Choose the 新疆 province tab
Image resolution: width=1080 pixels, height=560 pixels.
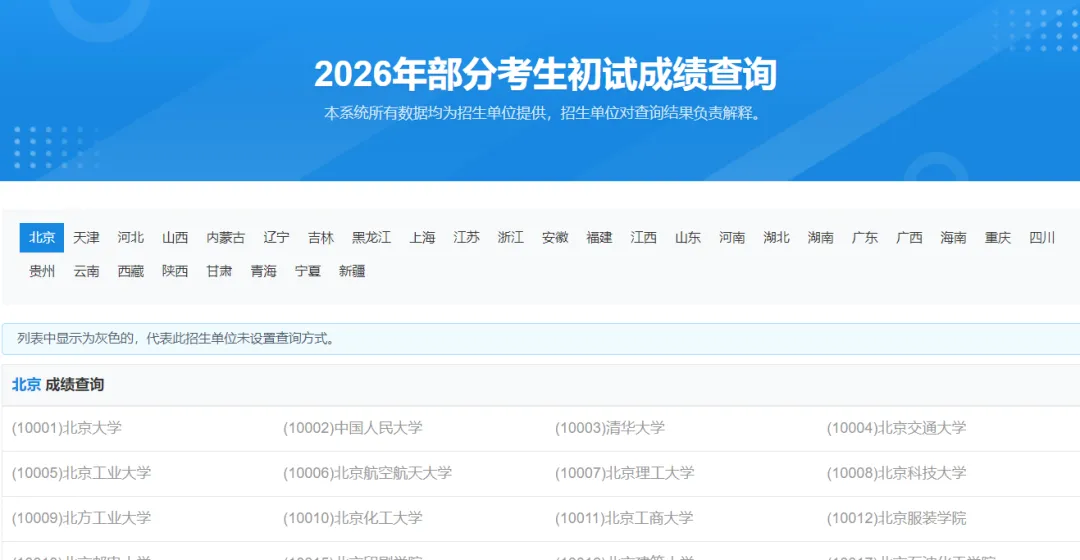351,271
